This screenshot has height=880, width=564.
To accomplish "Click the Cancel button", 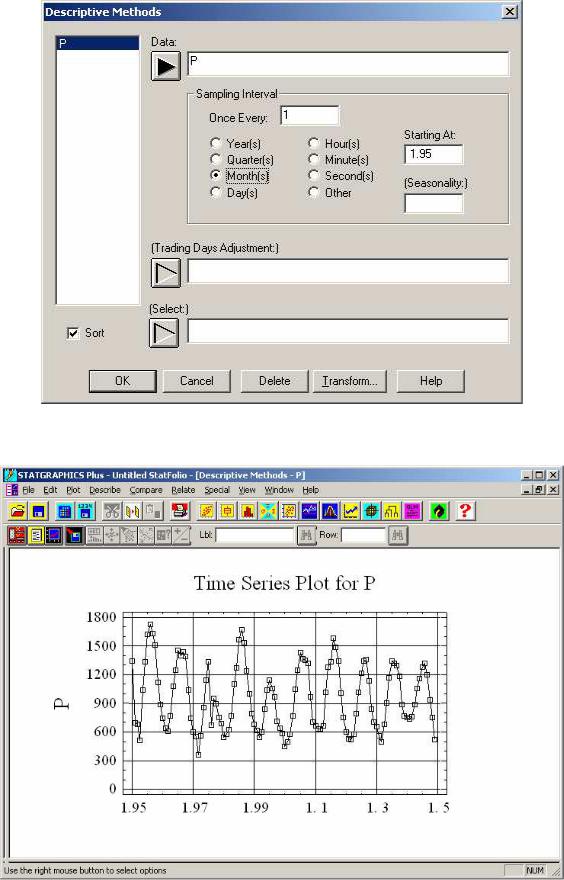I will (196, 381).
